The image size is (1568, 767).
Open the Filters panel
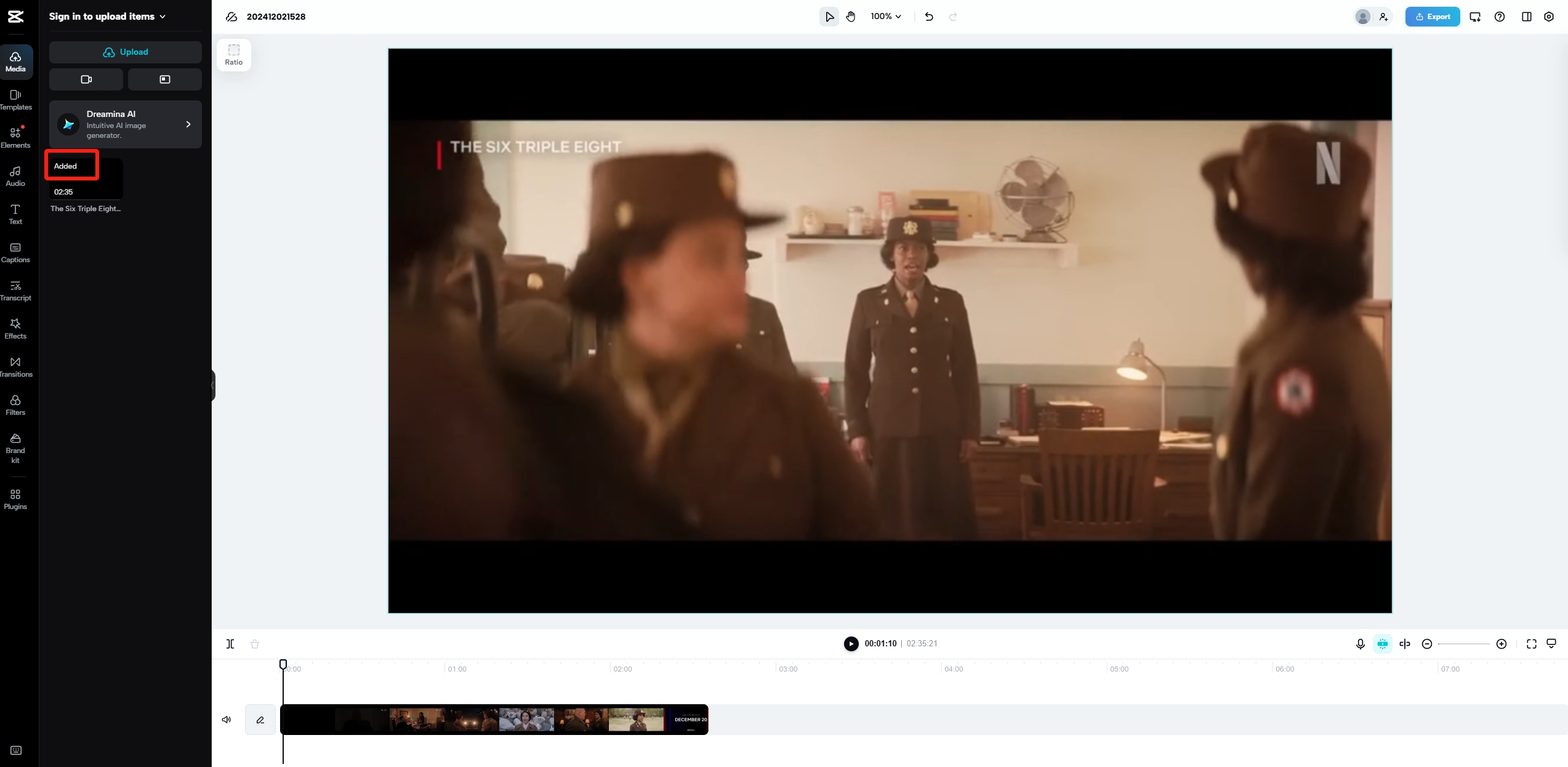(x=15, y=404)
